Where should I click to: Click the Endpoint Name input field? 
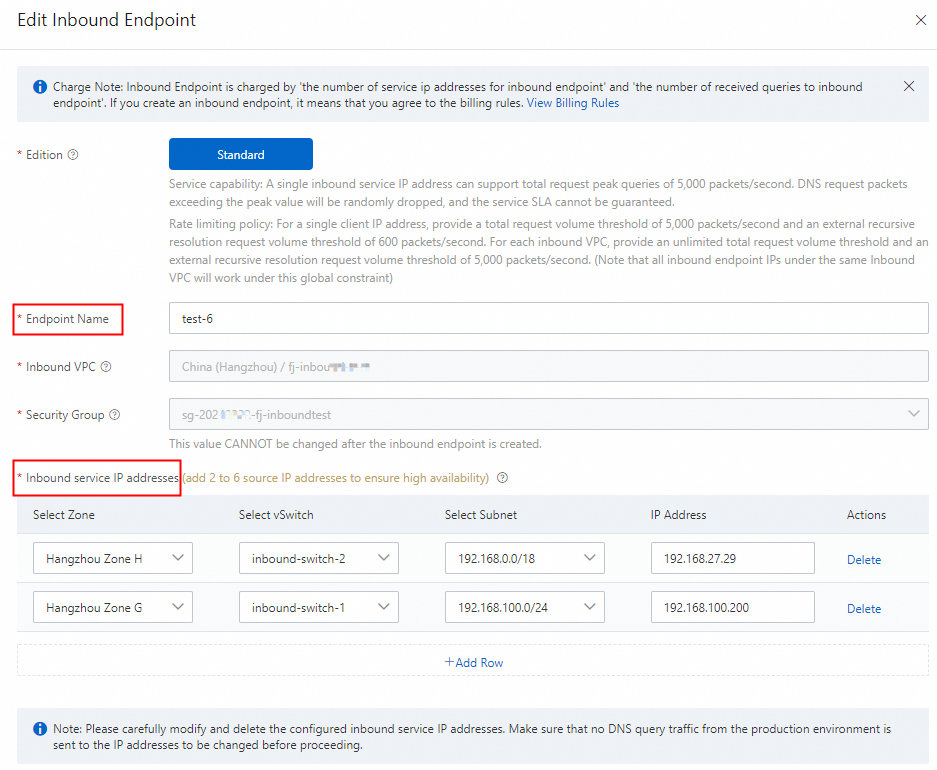click(549, 318)
